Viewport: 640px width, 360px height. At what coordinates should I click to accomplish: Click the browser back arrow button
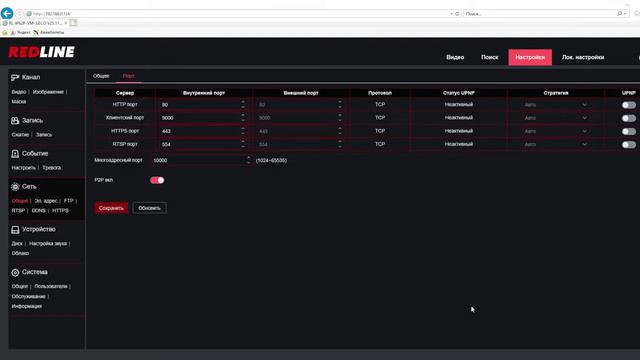click(7, 13)
